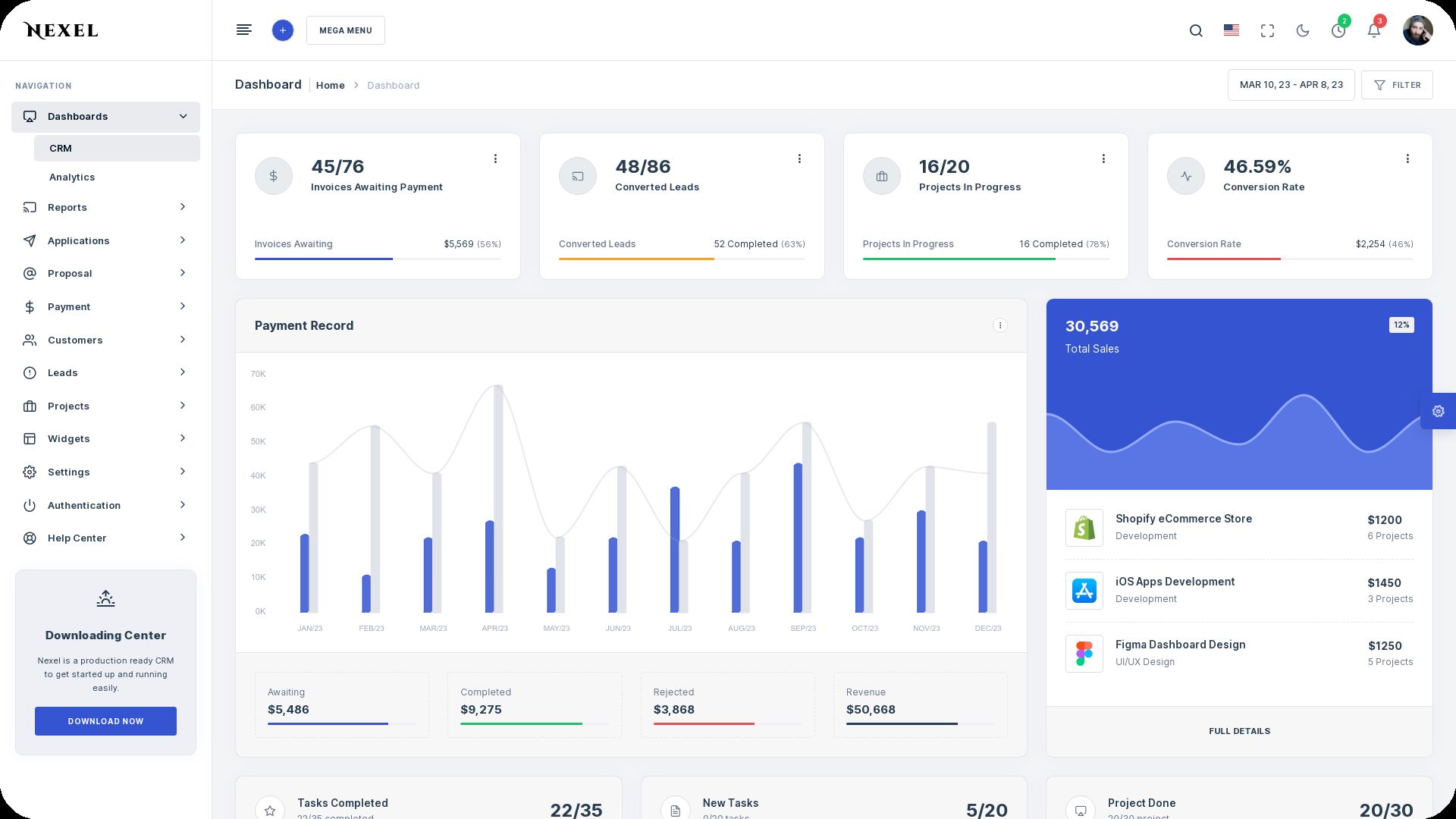
Task: Select the Analytics dashboard menu item
Action: point(72,177)
